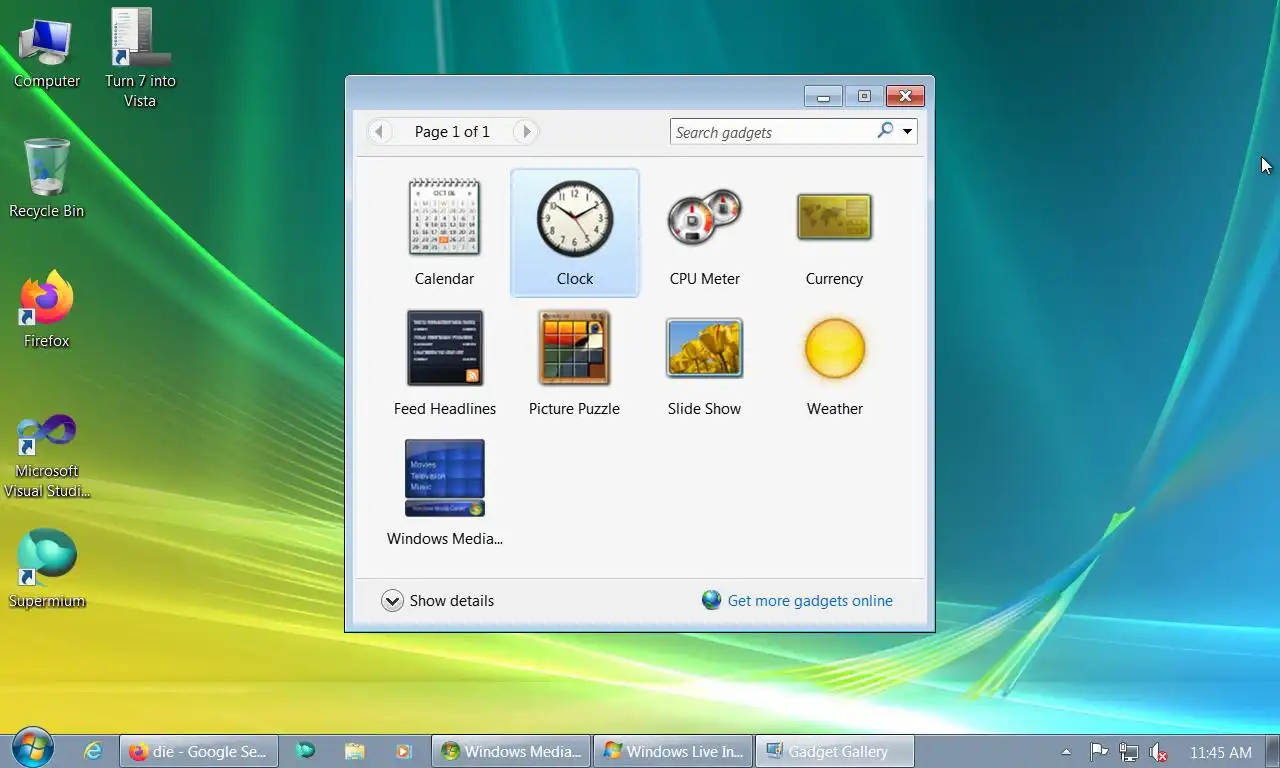Select the Clock gadget icon

click(x=575, y=218)
